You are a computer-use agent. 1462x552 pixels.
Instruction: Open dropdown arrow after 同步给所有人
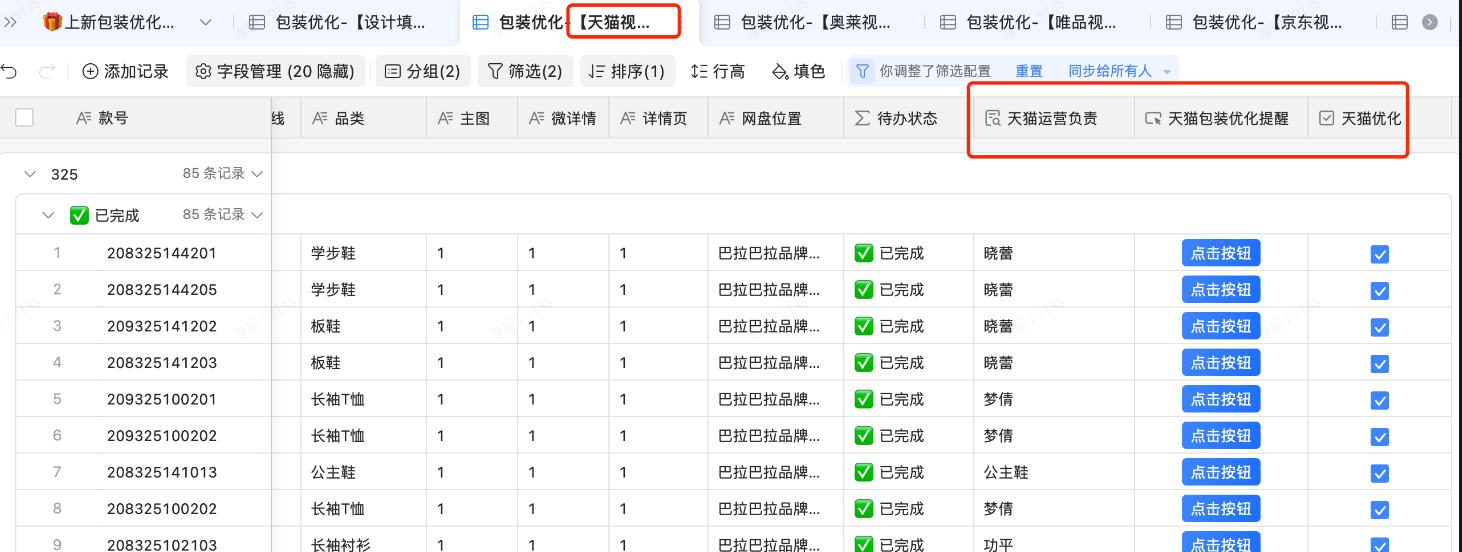(1166, 72)
